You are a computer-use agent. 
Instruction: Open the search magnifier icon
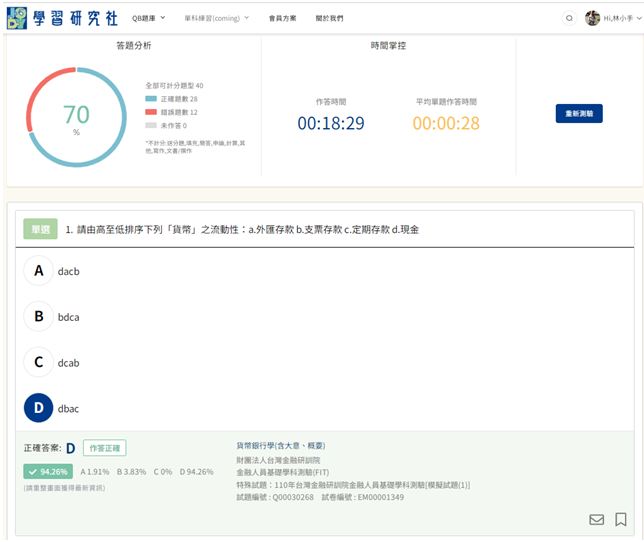point(569,18)
